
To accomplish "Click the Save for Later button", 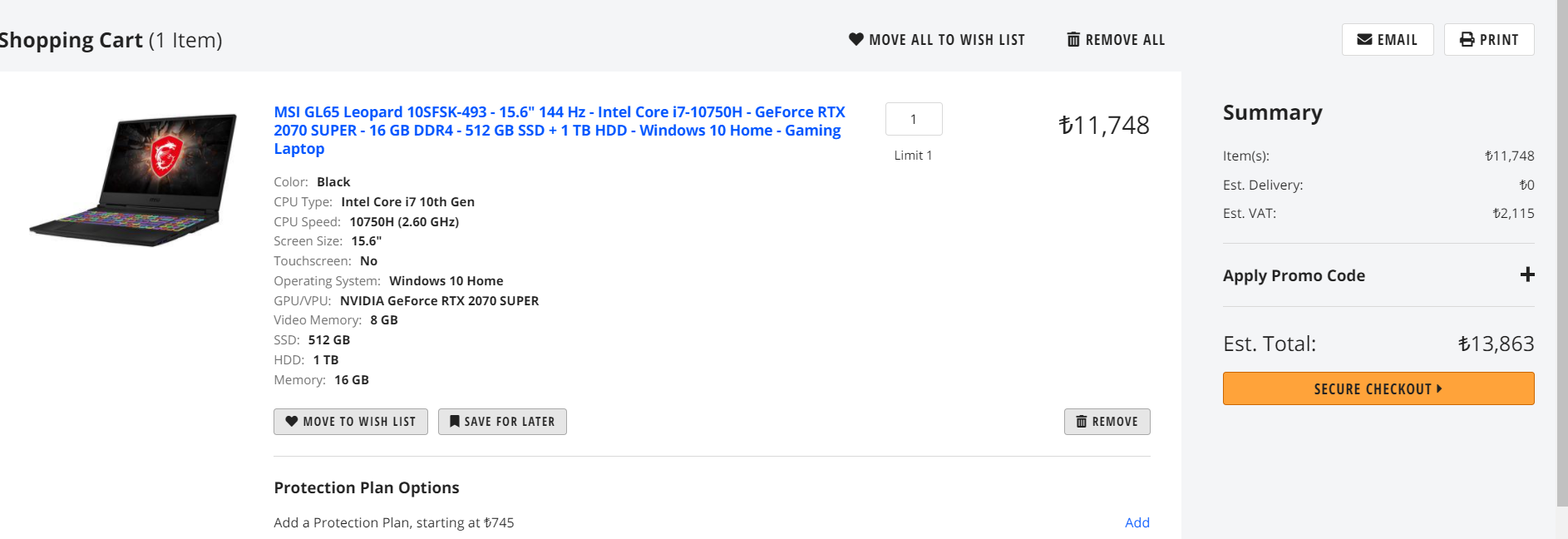I will pos(502,422).
